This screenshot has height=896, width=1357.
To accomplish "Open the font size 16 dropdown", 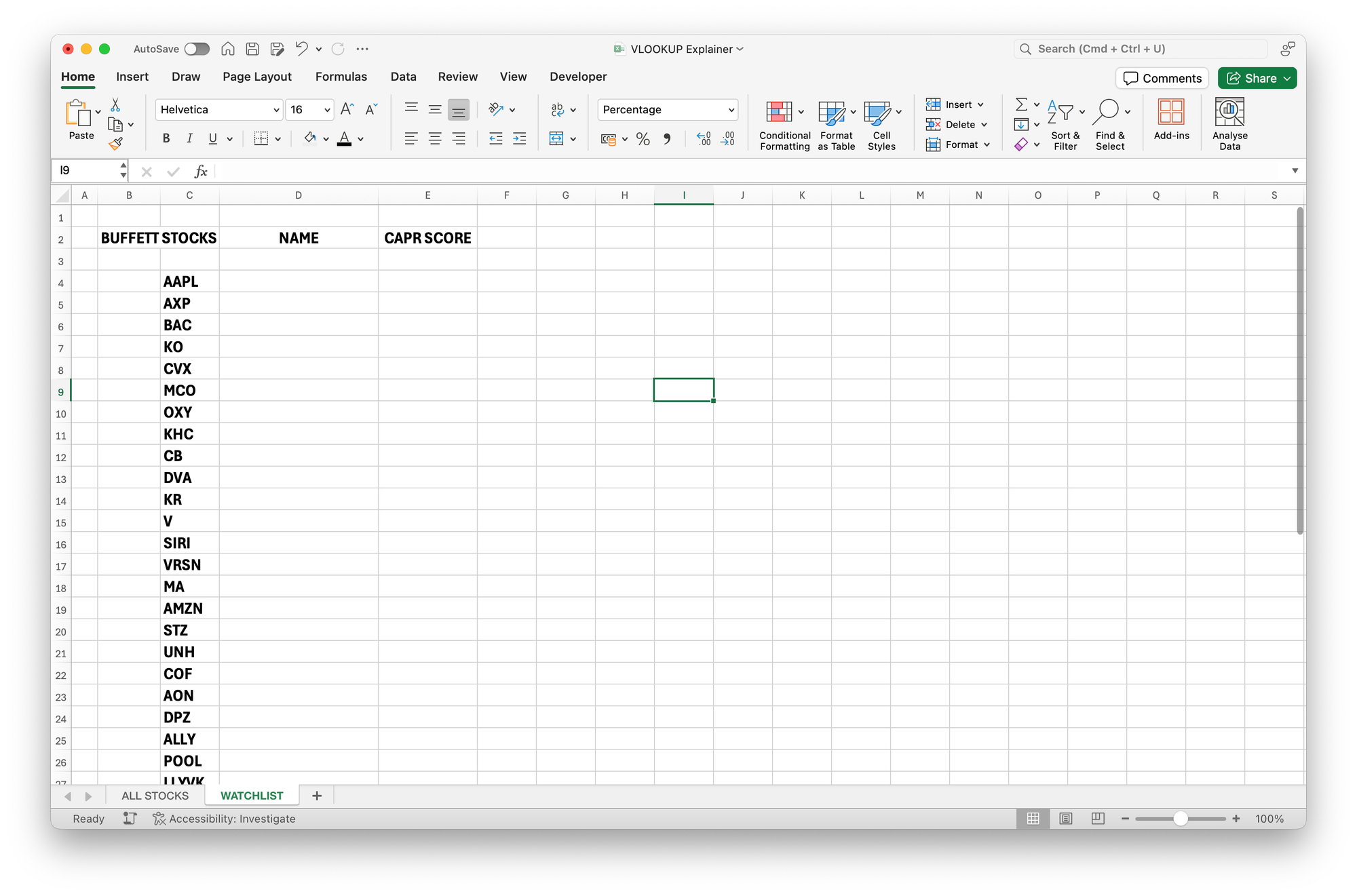I will click(327, 110).
